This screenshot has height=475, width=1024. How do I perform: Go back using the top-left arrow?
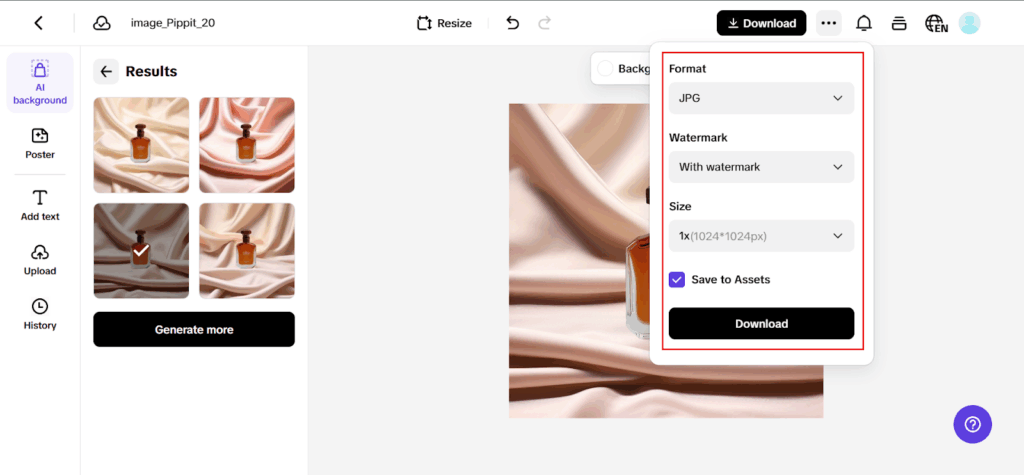(39, 23)
